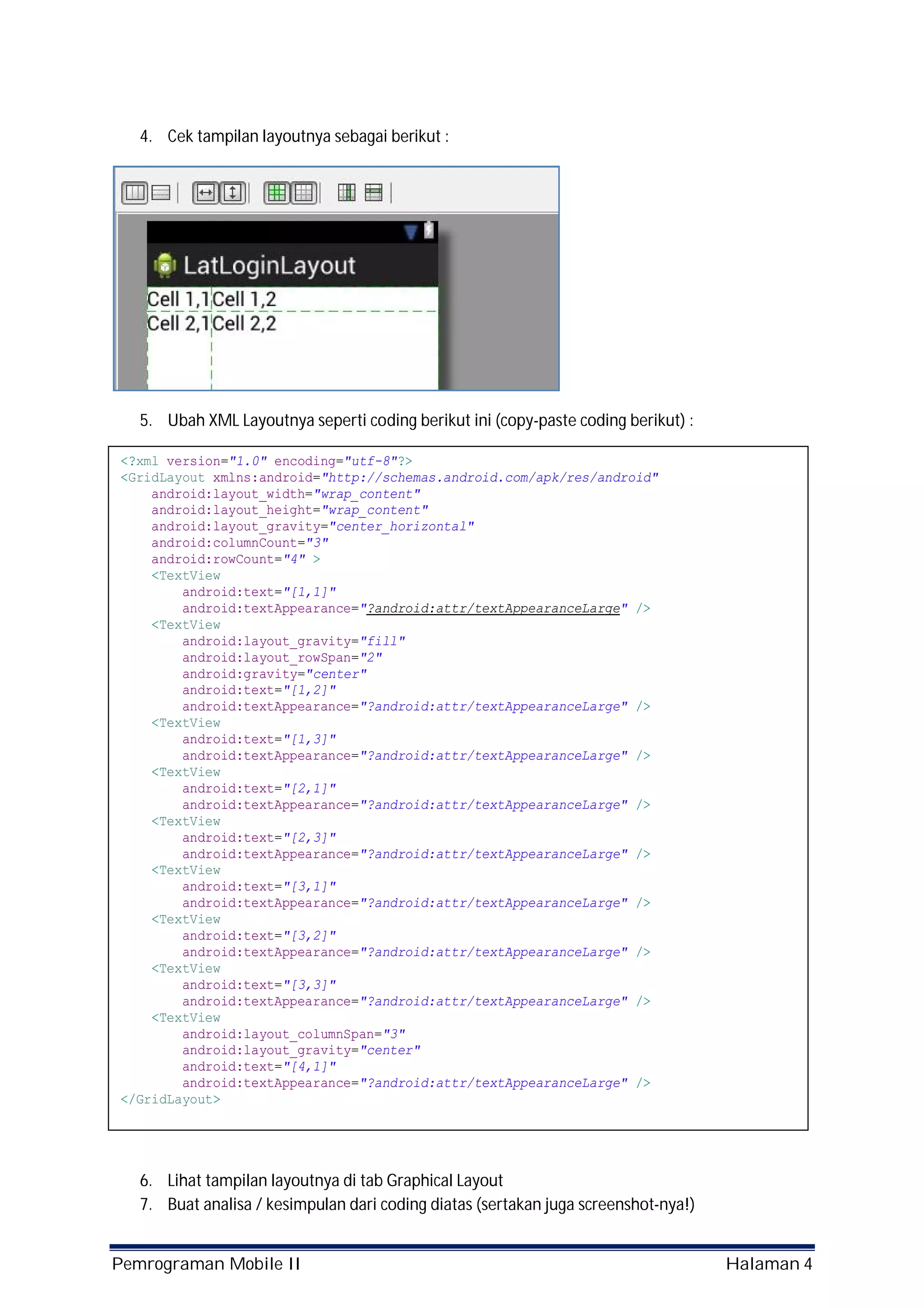Screen dimensions: 924x1308
Task: Click the schemas.android.com namespace URL
Action: click(x=490, y=478)
